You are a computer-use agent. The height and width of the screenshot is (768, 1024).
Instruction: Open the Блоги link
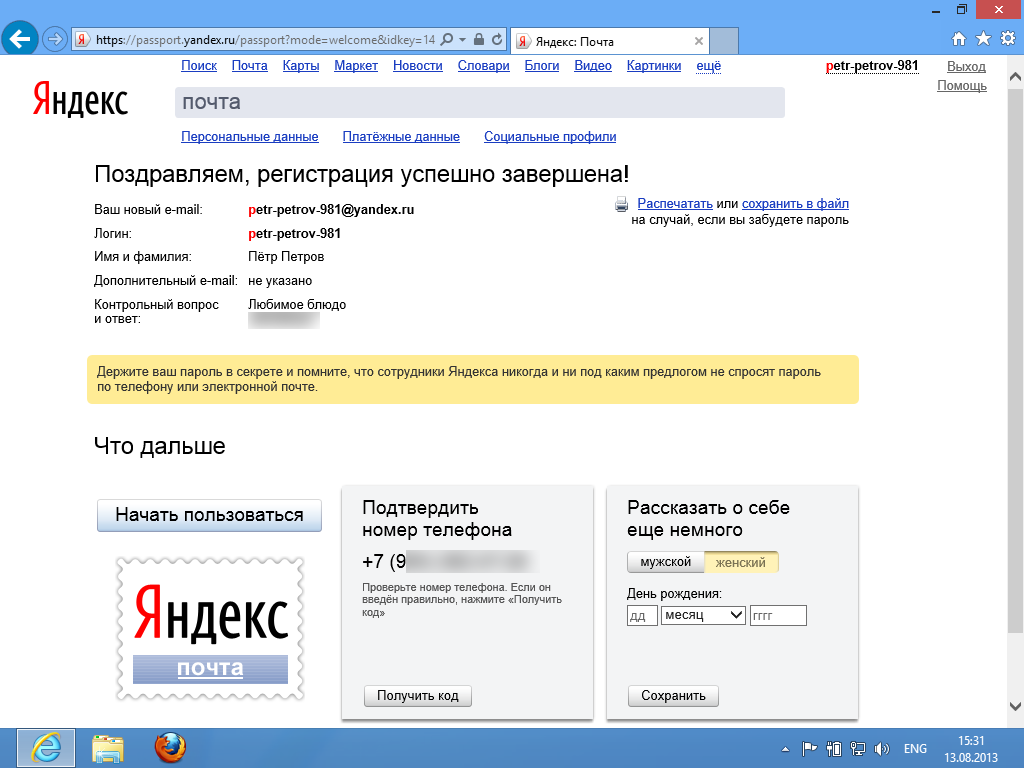click(541, 65)
